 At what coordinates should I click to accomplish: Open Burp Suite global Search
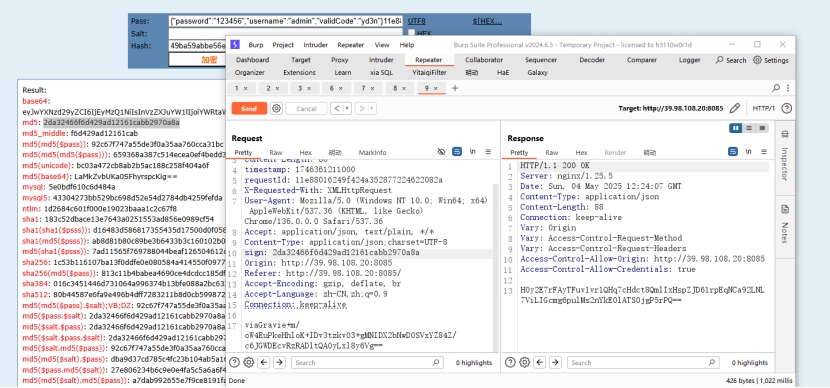pos(731,60)
